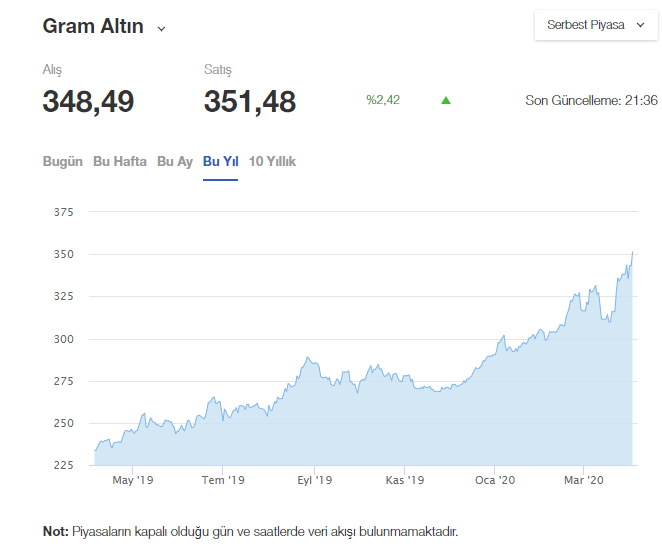This screenshot has width=662, height=552.
Task: Click the Satış price 351,48
Action: (x=249, y=101)
